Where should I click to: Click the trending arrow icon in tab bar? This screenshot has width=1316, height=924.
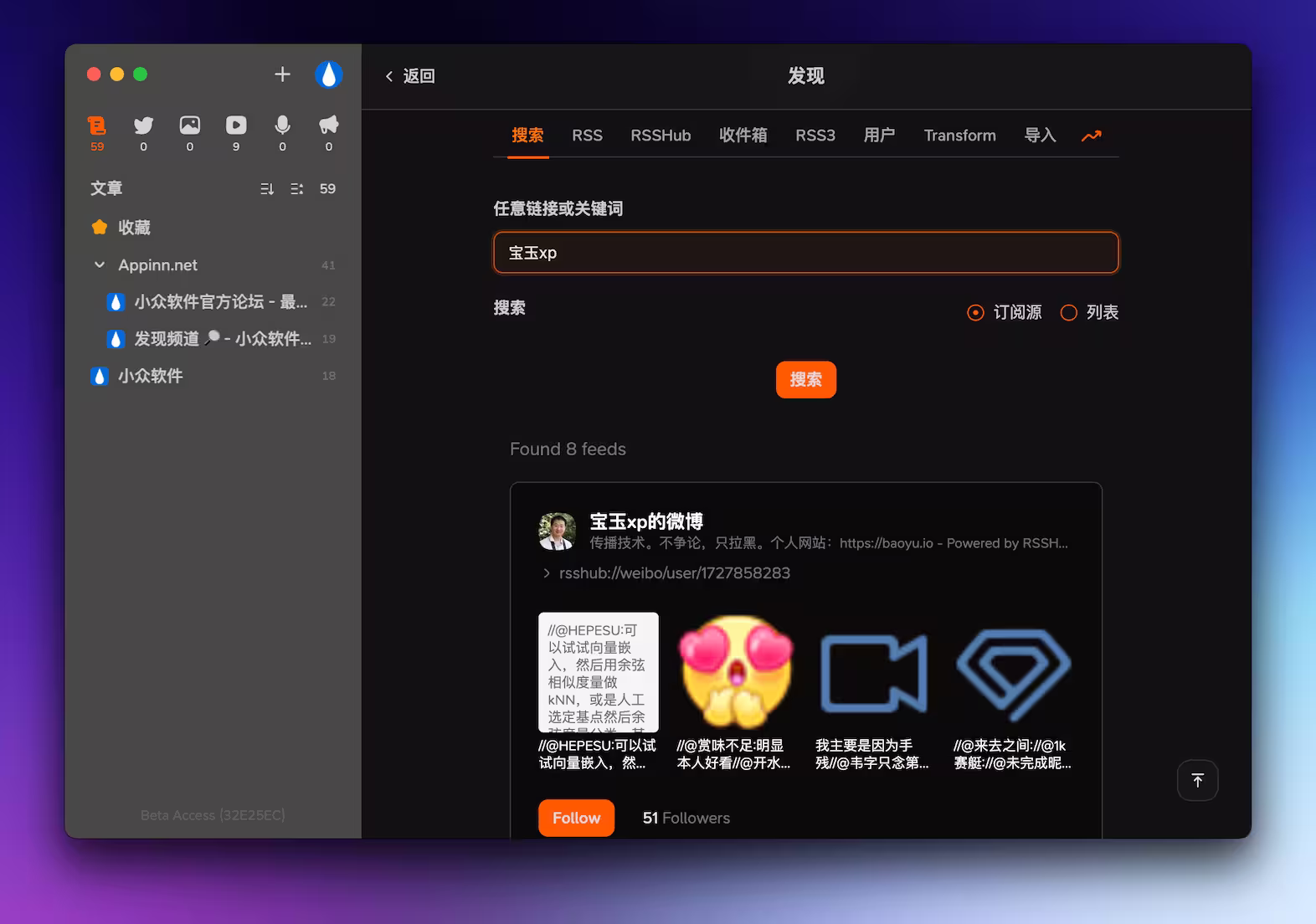1092,136
